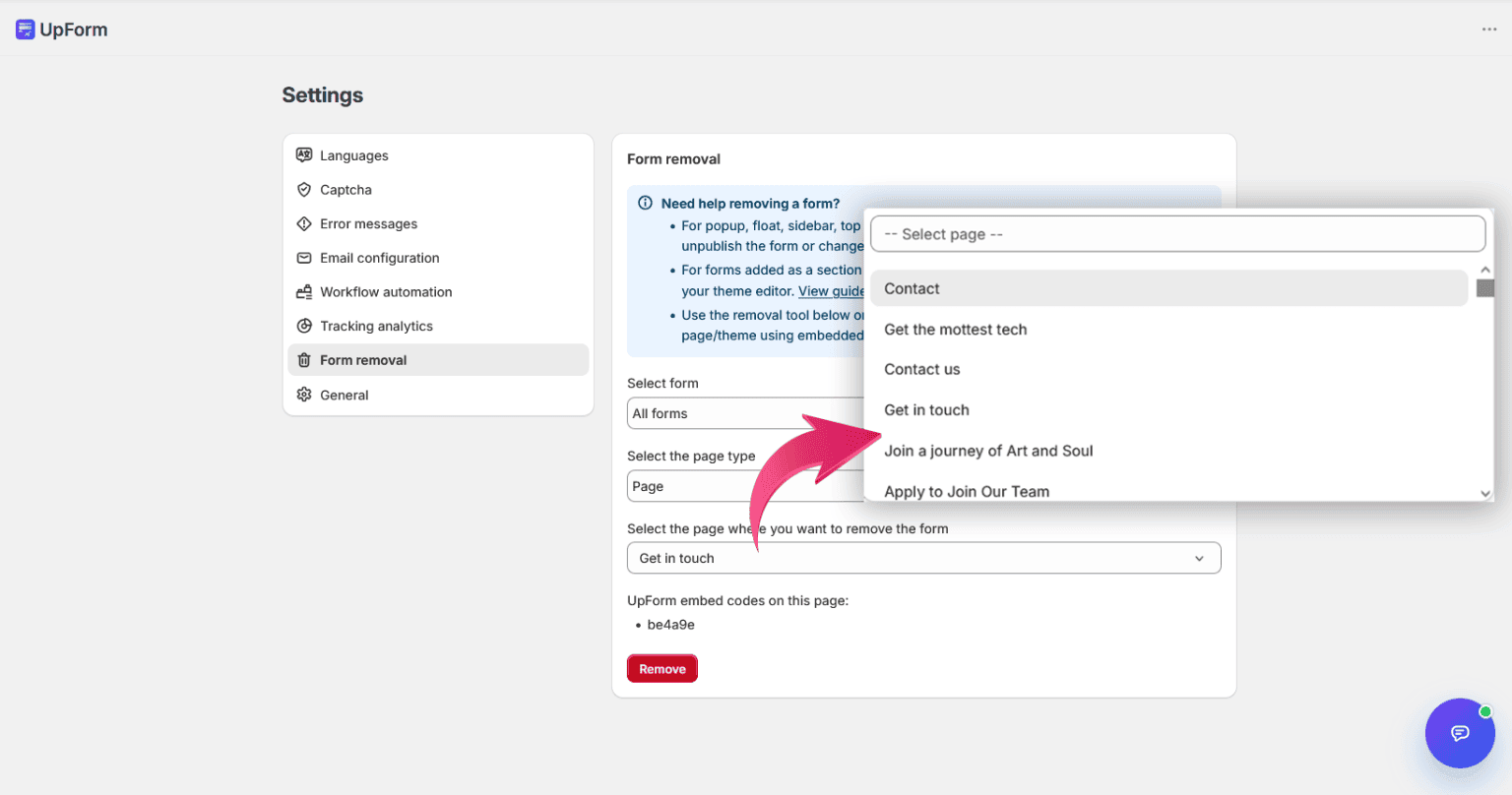The height and width of the screenshot is (795, 1512).
Task: Click the embed code be4a9e text
Action: click(x=670, y=625)
